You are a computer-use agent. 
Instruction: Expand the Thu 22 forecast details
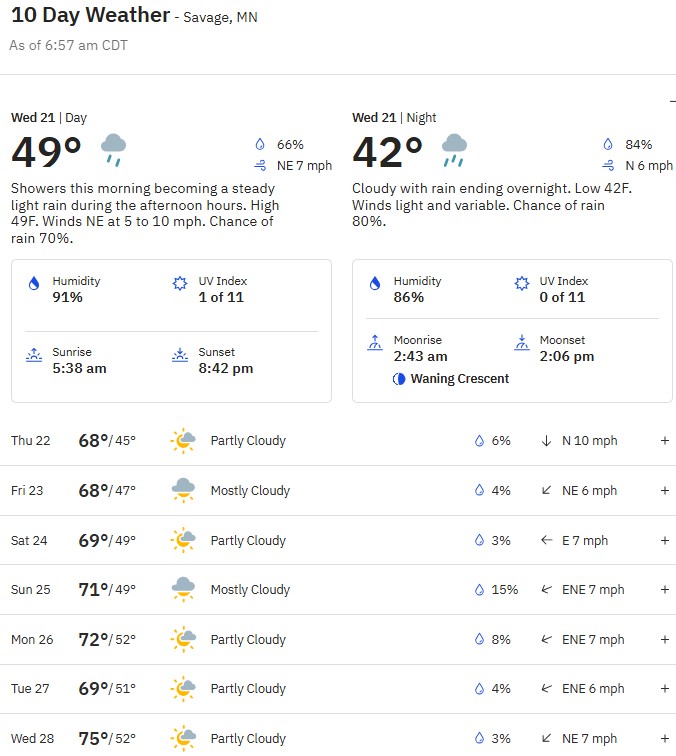pyautogui.click(x=664, y=441)
